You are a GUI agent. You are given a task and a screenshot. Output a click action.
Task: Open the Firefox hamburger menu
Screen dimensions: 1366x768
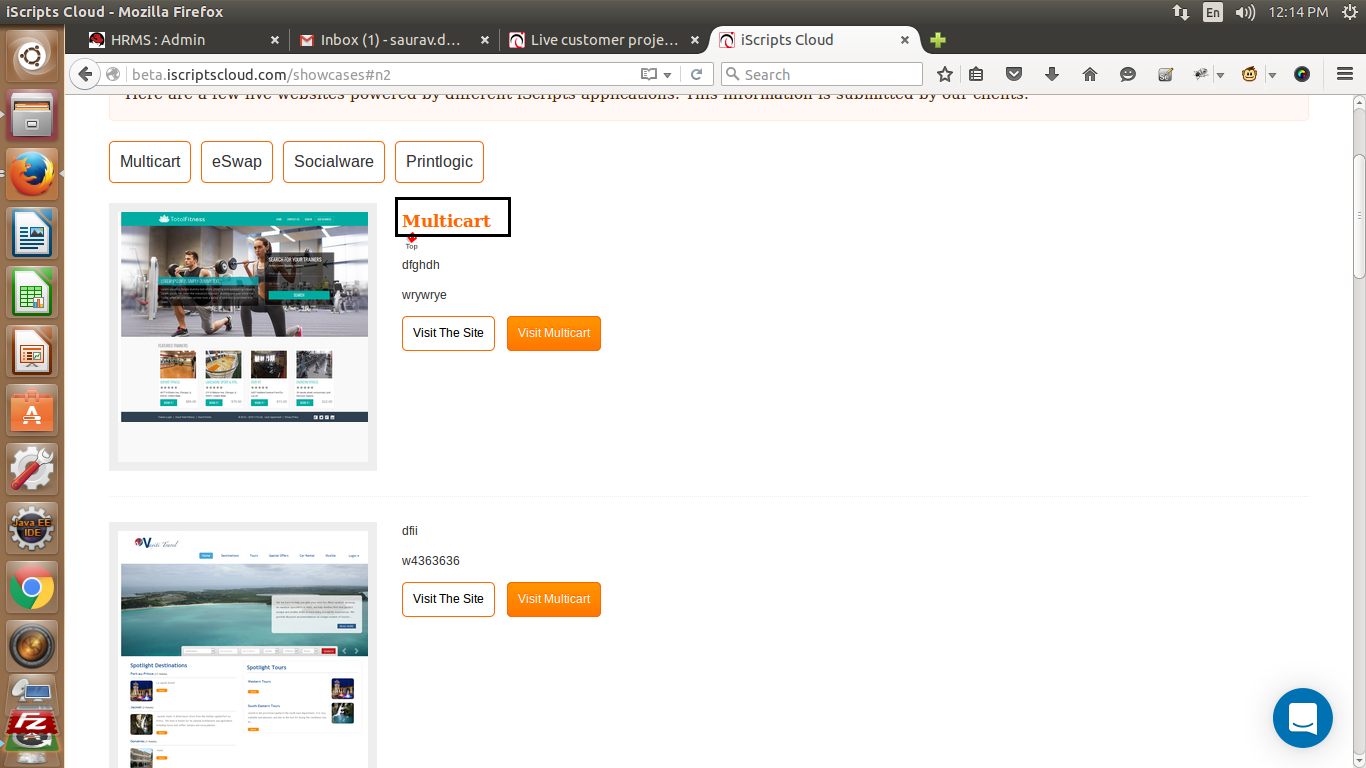click(1345, 74)
